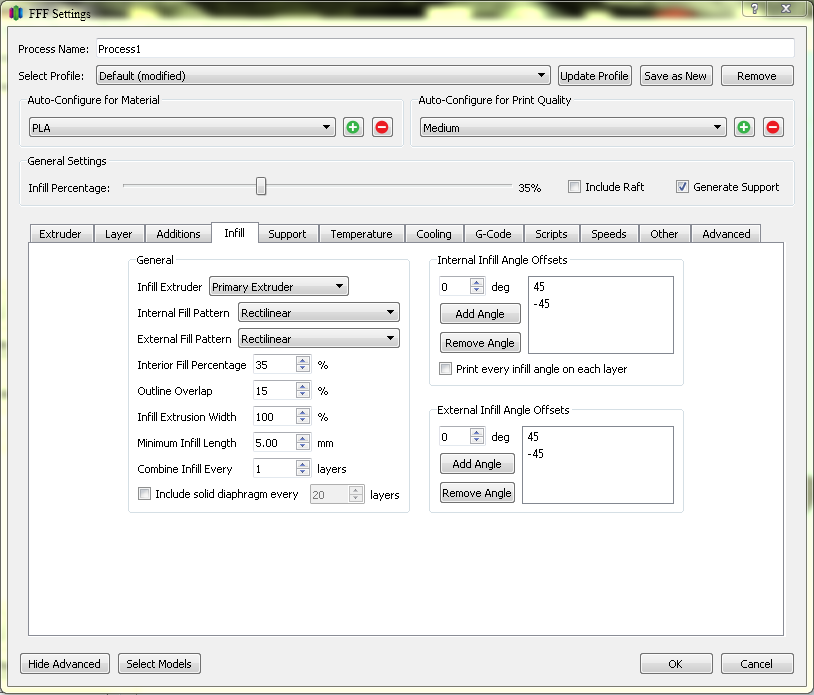Click Remove Angle under Internal Infill Angle Offsets

click(x=479, y=343)
